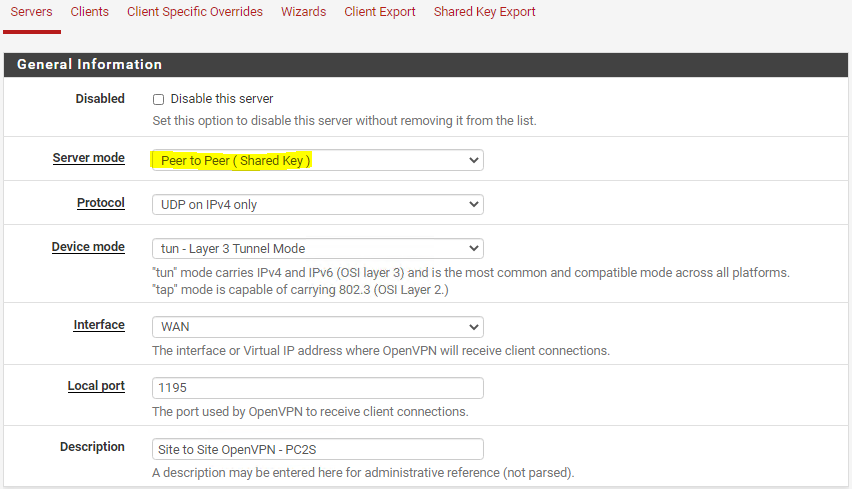Expand the Device mode dropdown
Viewport: 852px width, 489px height.
(x=318, y=249)
